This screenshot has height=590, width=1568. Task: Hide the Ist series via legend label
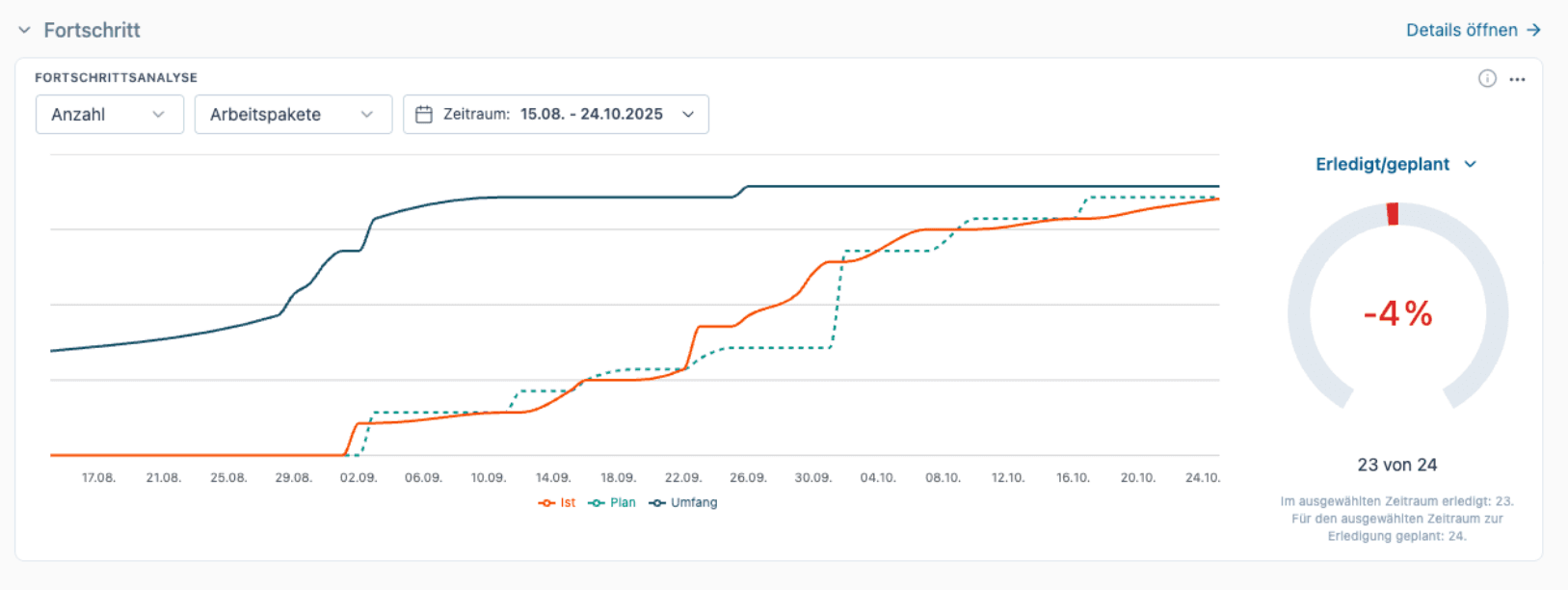pos(568,503)
